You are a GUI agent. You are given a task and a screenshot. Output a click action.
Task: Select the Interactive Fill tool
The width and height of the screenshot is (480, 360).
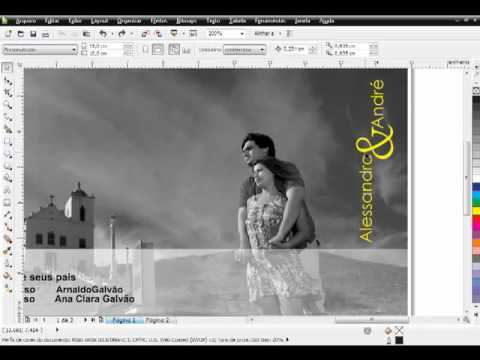[x=7, y=288]
